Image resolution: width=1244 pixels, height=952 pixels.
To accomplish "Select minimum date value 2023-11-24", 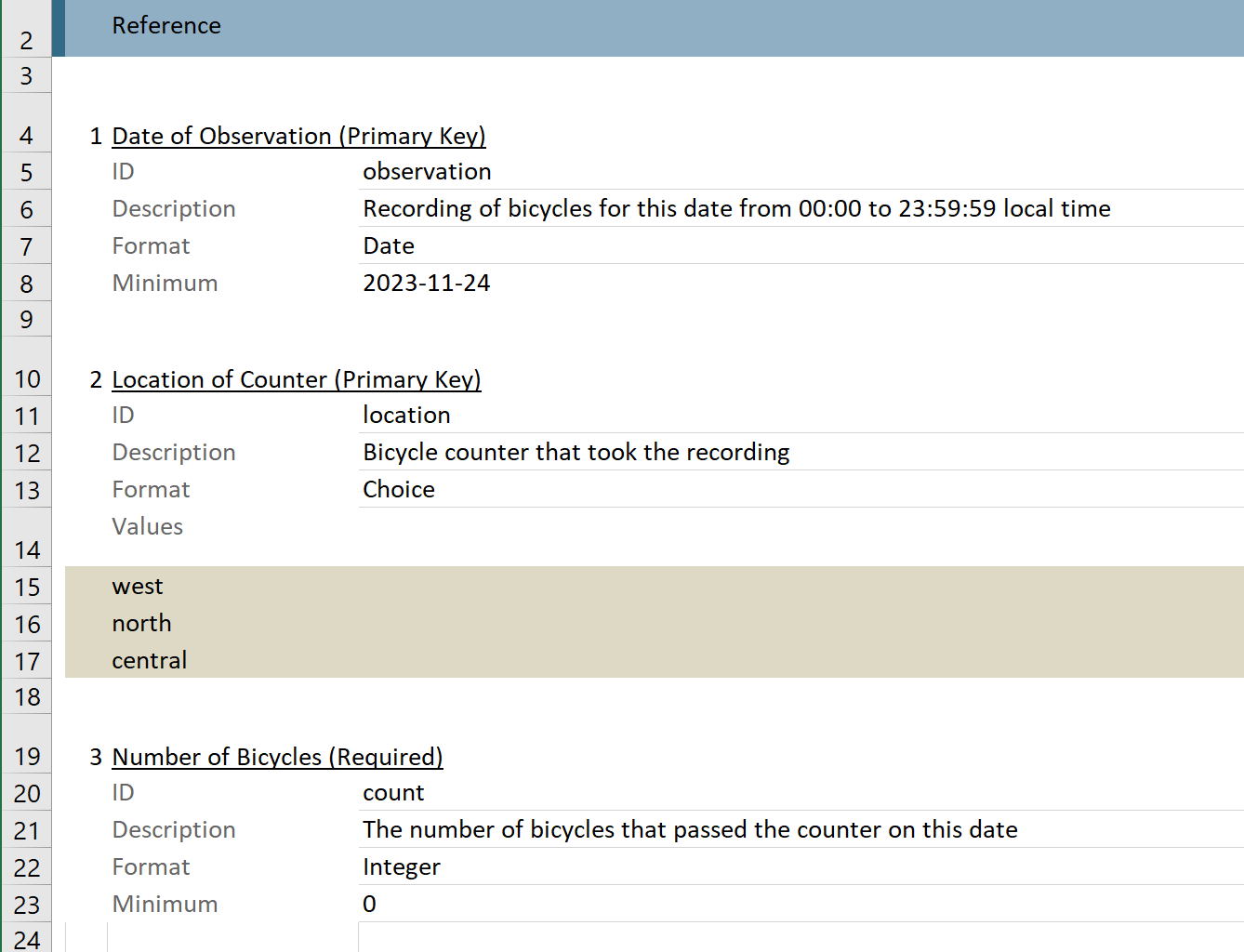I will (426, 284).
